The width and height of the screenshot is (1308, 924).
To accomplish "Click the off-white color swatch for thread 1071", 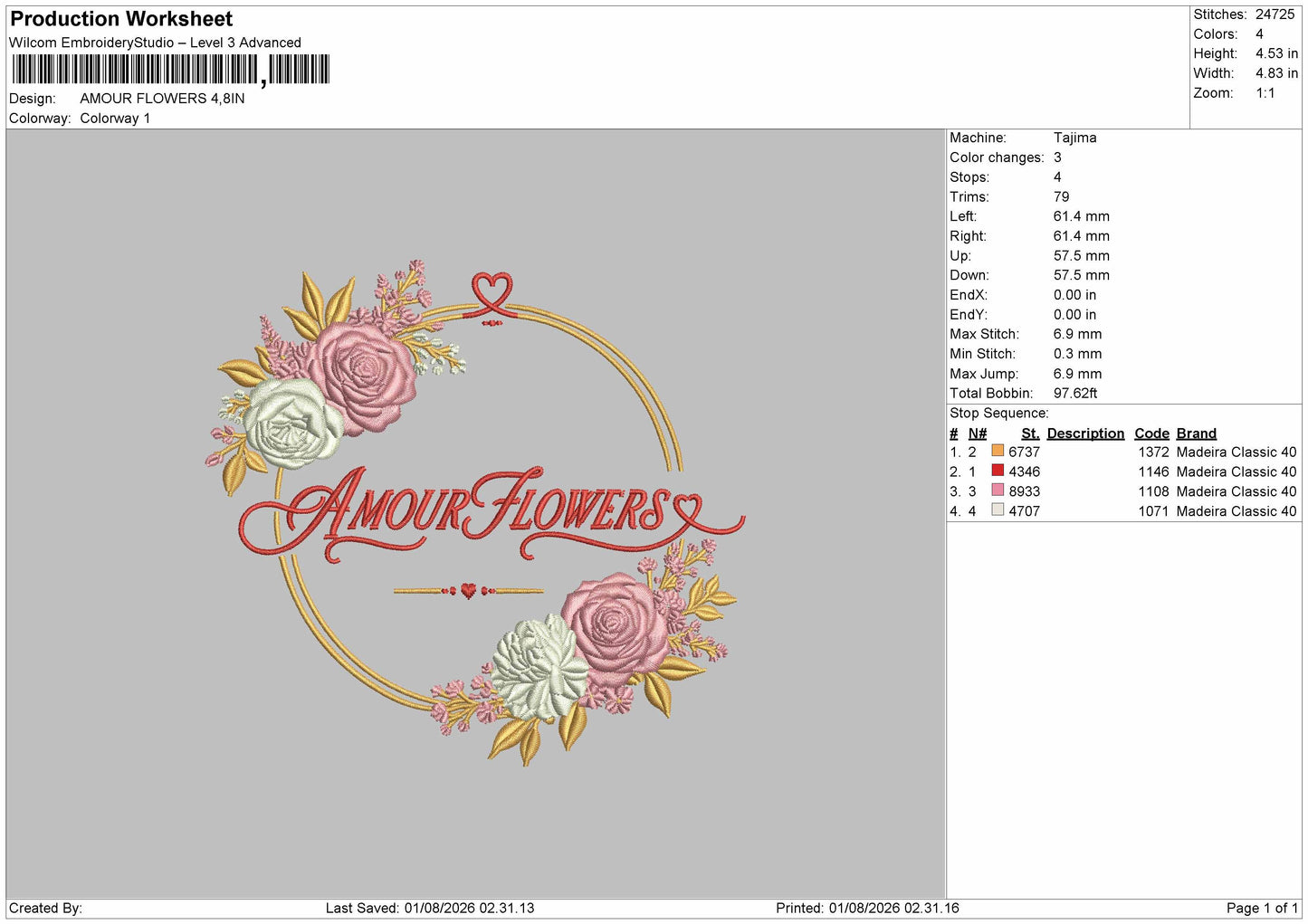I will pos(998,510).
